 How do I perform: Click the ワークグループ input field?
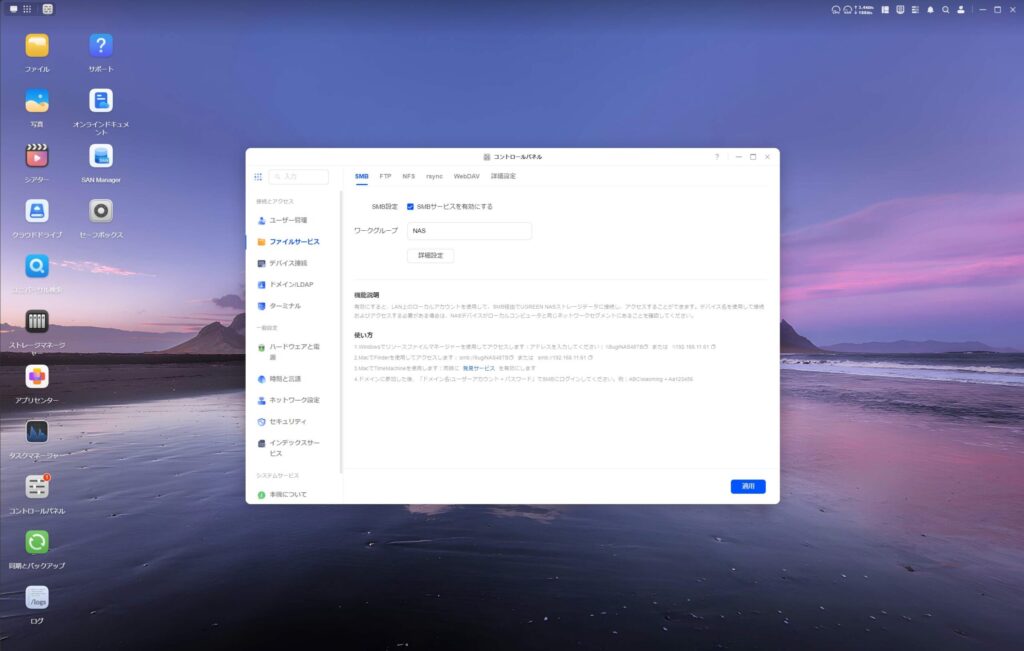click(x=468, y=231)
